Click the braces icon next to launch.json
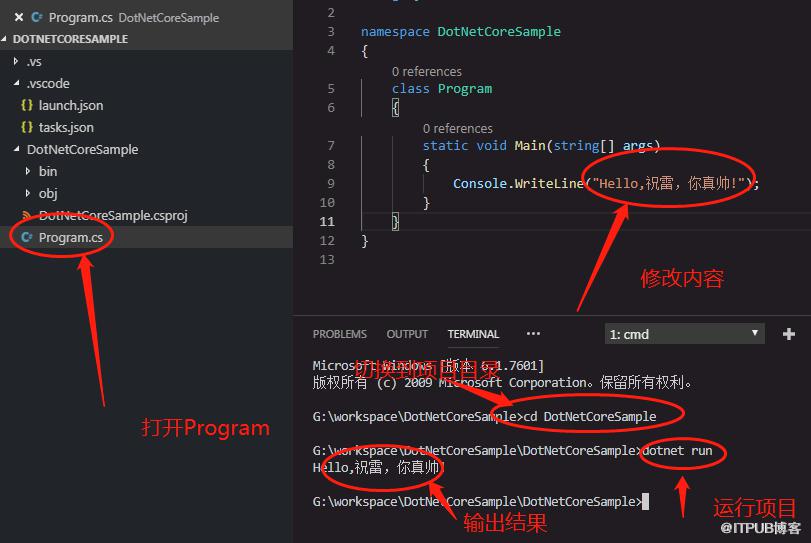Image resolution: width=811 pixels, height=543 pixels. (27, 105)
